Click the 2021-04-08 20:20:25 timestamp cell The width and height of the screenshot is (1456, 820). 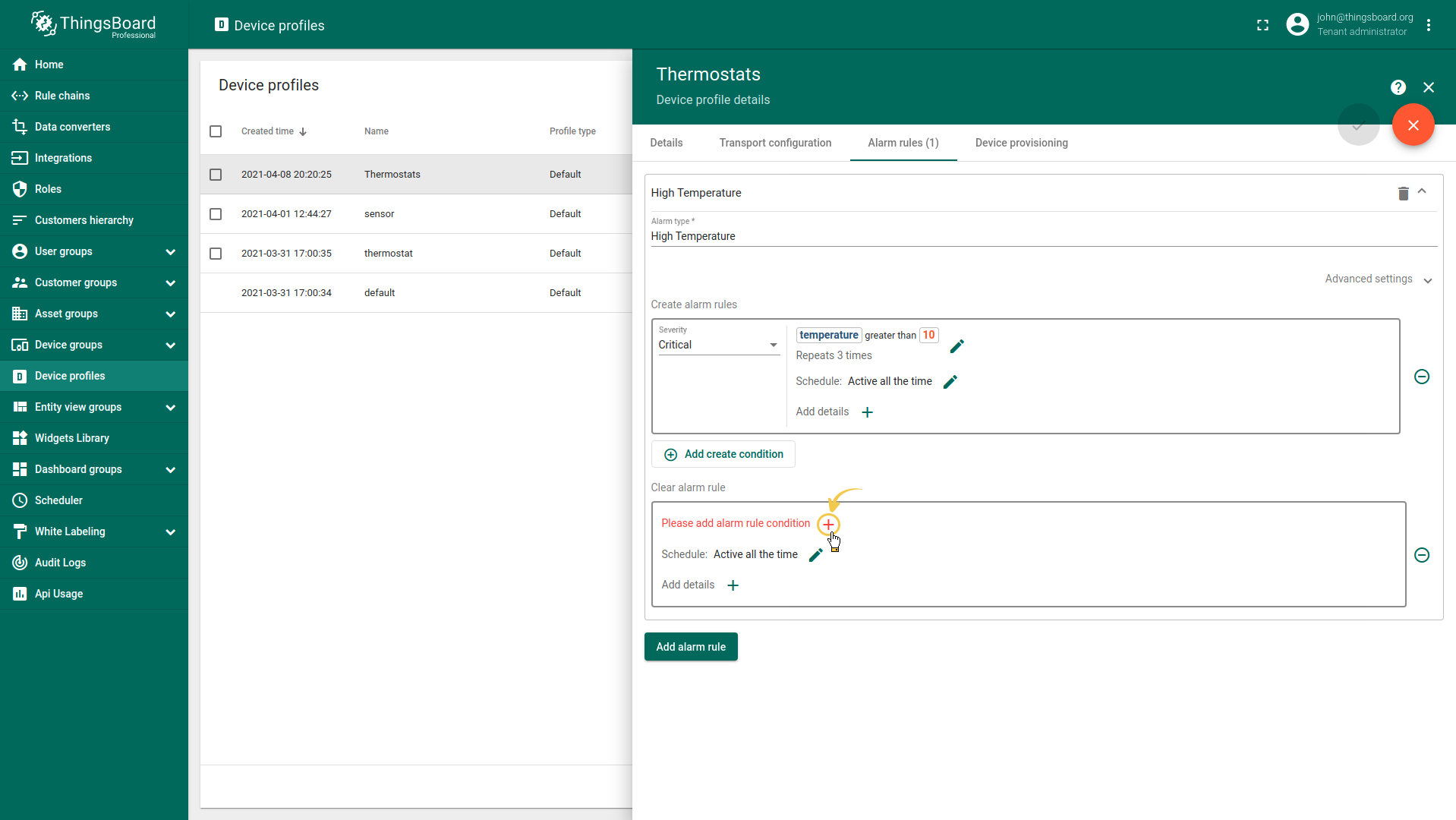286,175
